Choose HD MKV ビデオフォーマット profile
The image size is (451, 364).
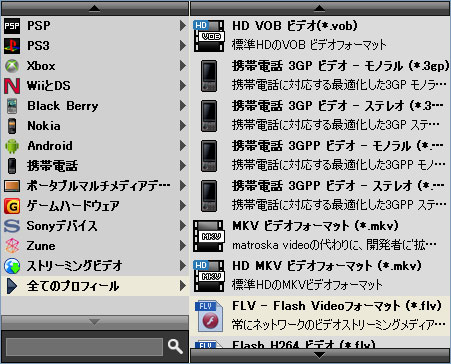[320, 276]
